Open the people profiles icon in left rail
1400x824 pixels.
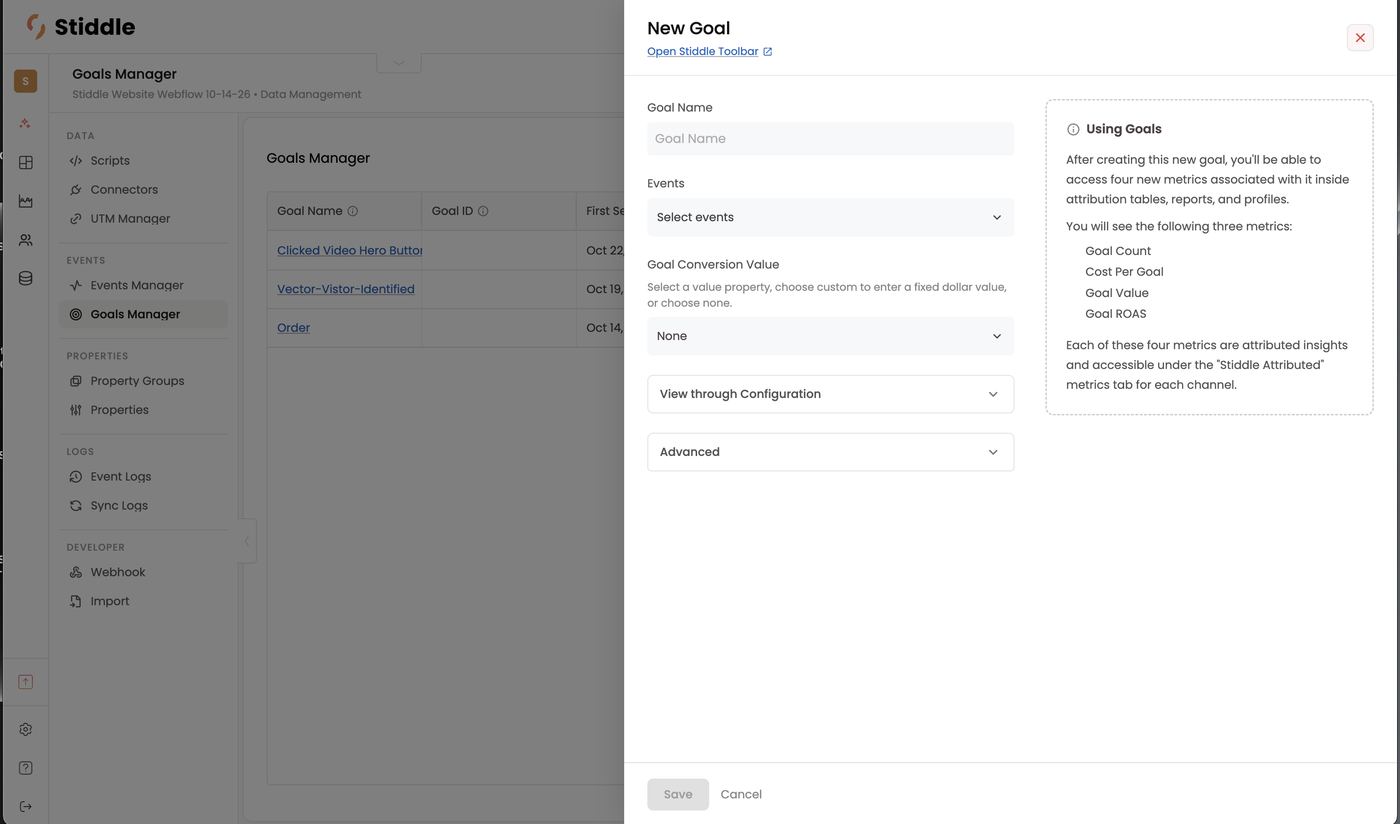point(26,240)
